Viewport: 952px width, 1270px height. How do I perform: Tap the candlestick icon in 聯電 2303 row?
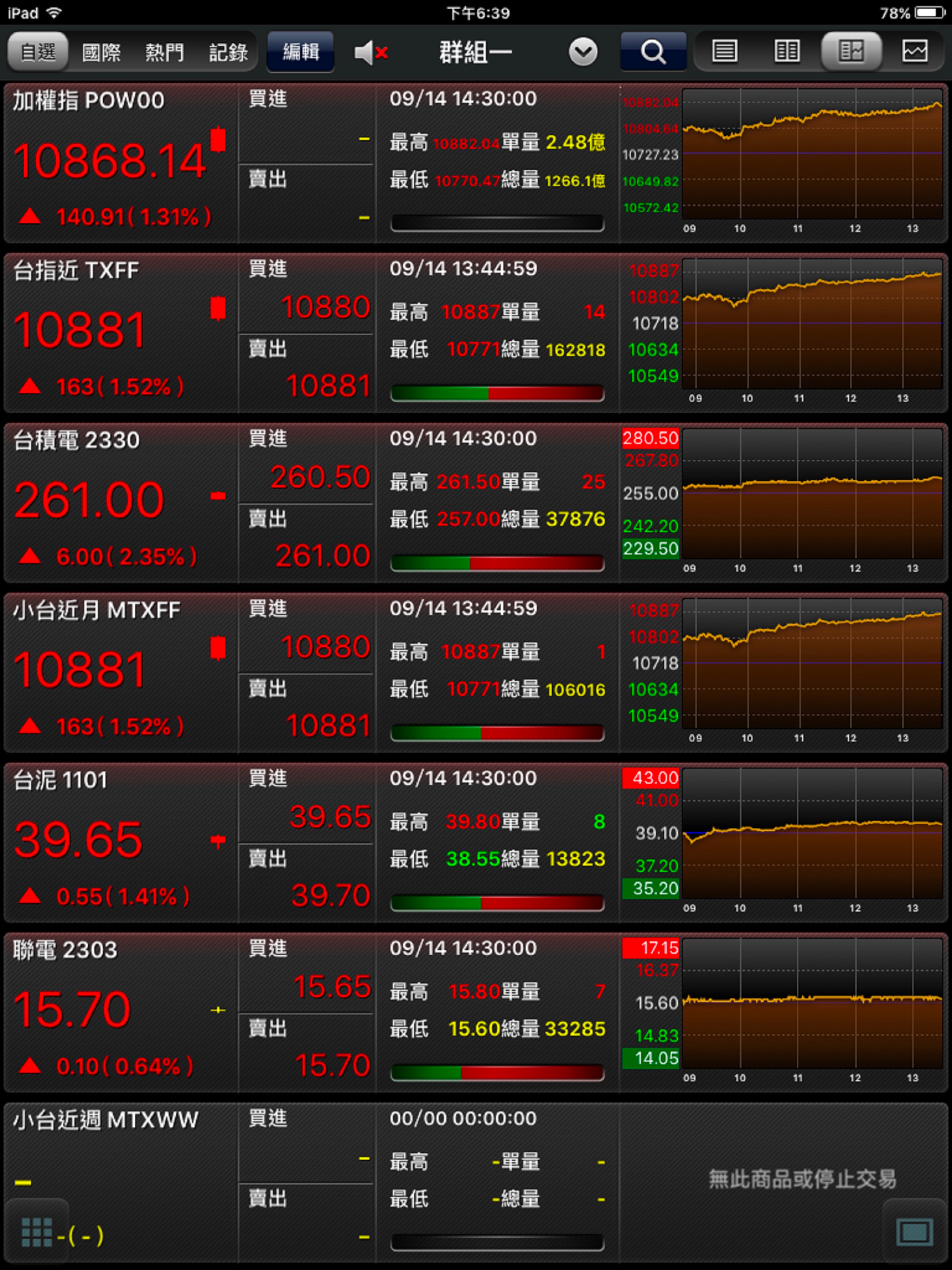218,1010
